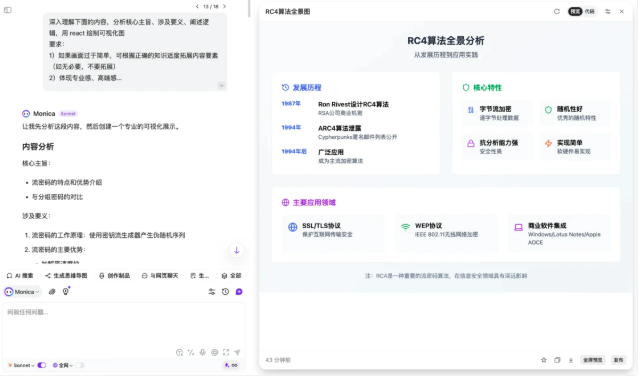This screenshot has width=641, height=379.
Task: Open chat history clock icon
Action: (225, 292)
